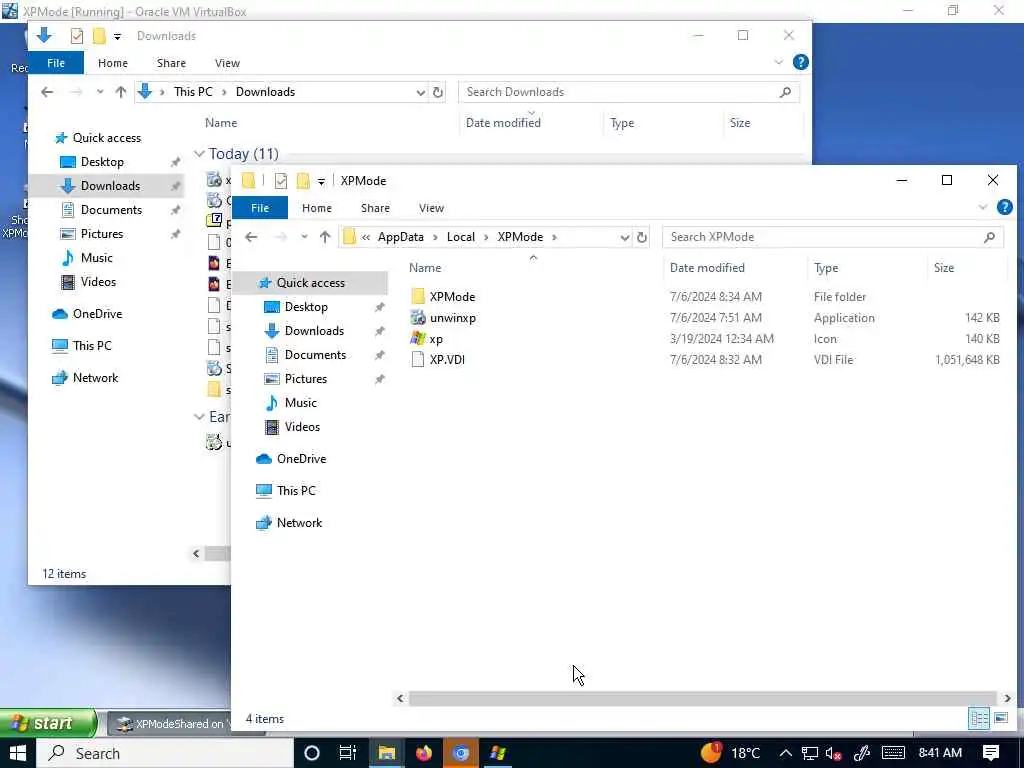1024x768 pixels.
Task: Open notification center on taskbar
Action: [x=991, y=753]
